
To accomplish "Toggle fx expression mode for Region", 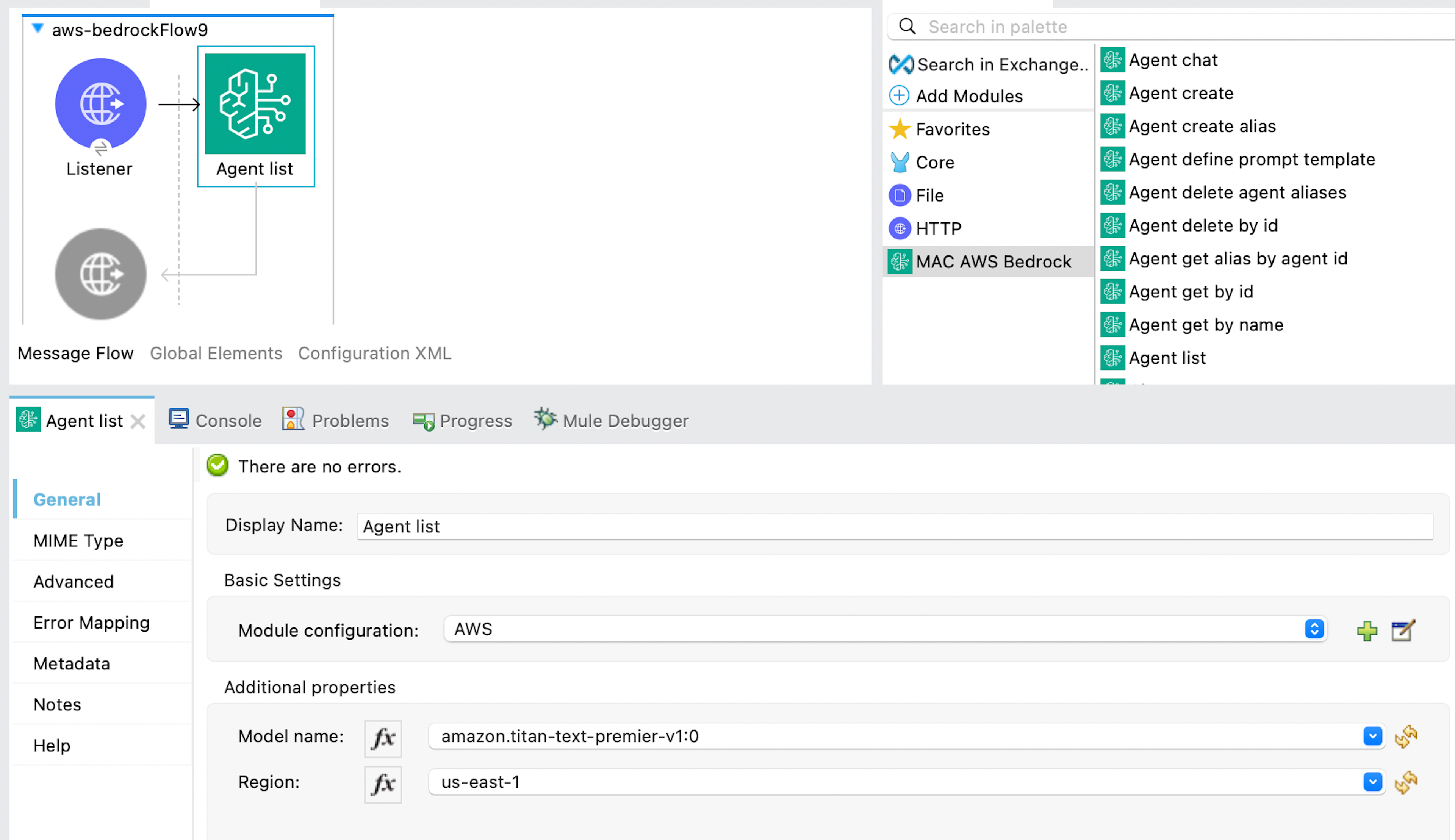I will tap(382, 784).
